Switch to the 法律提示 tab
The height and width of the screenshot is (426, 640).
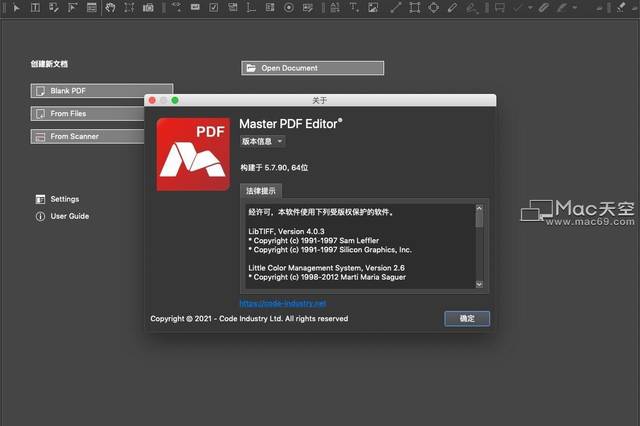click(x=261, y=191)
